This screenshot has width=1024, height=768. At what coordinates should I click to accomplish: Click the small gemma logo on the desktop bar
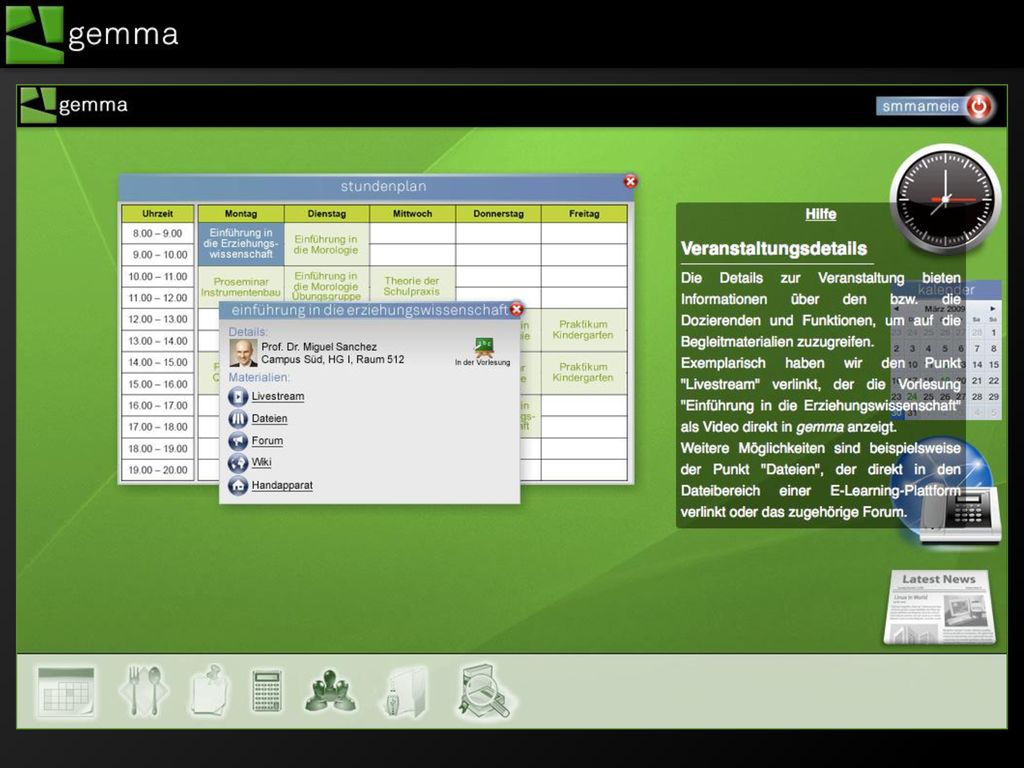(x=74, y=105)
